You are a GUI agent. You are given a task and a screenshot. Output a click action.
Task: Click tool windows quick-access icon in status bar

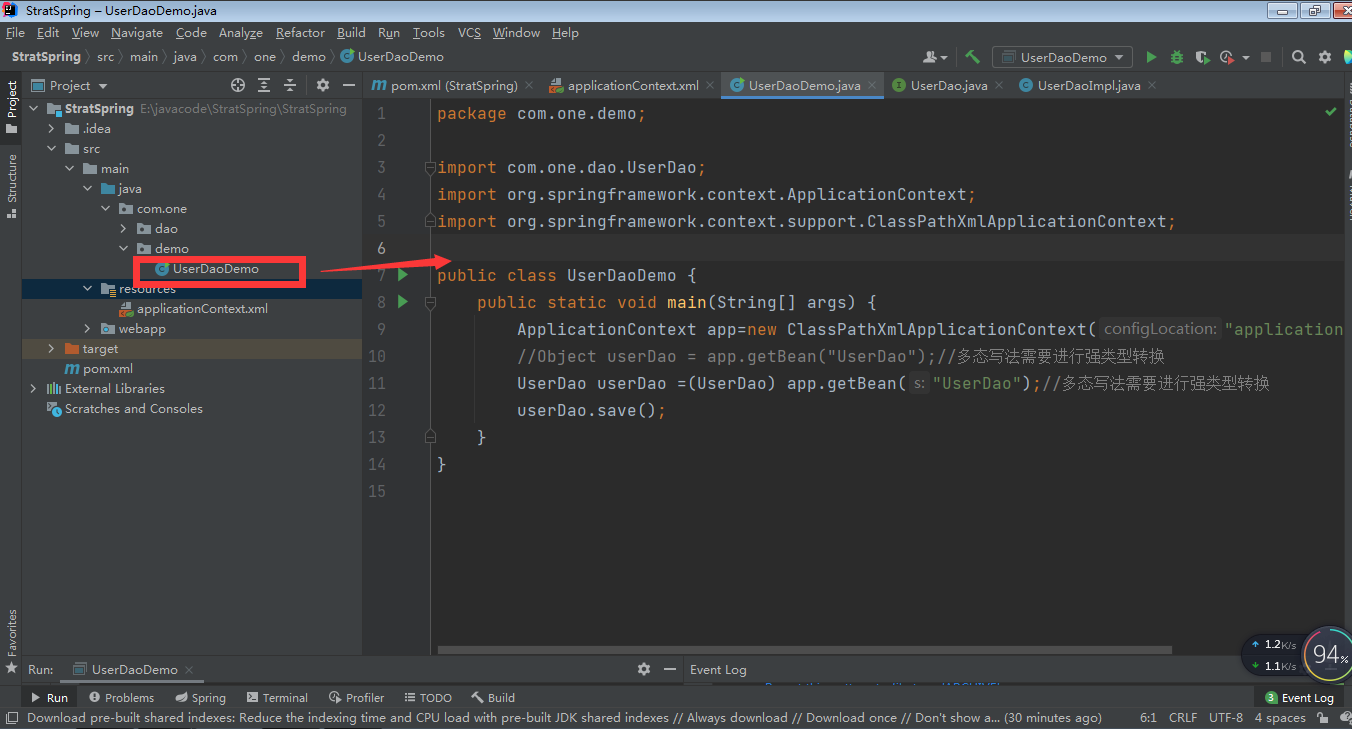[10, 717]
